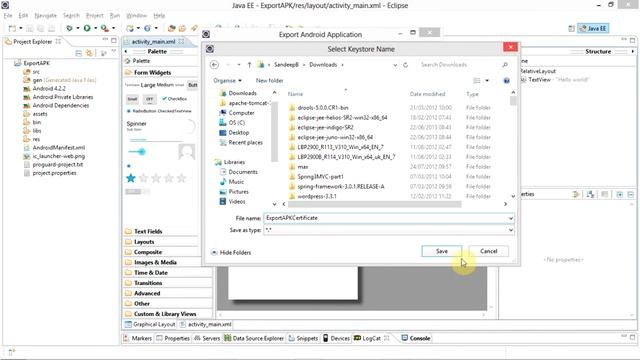
Task: Open the Navigate menu in Eclipse
Action: point(45,16)
